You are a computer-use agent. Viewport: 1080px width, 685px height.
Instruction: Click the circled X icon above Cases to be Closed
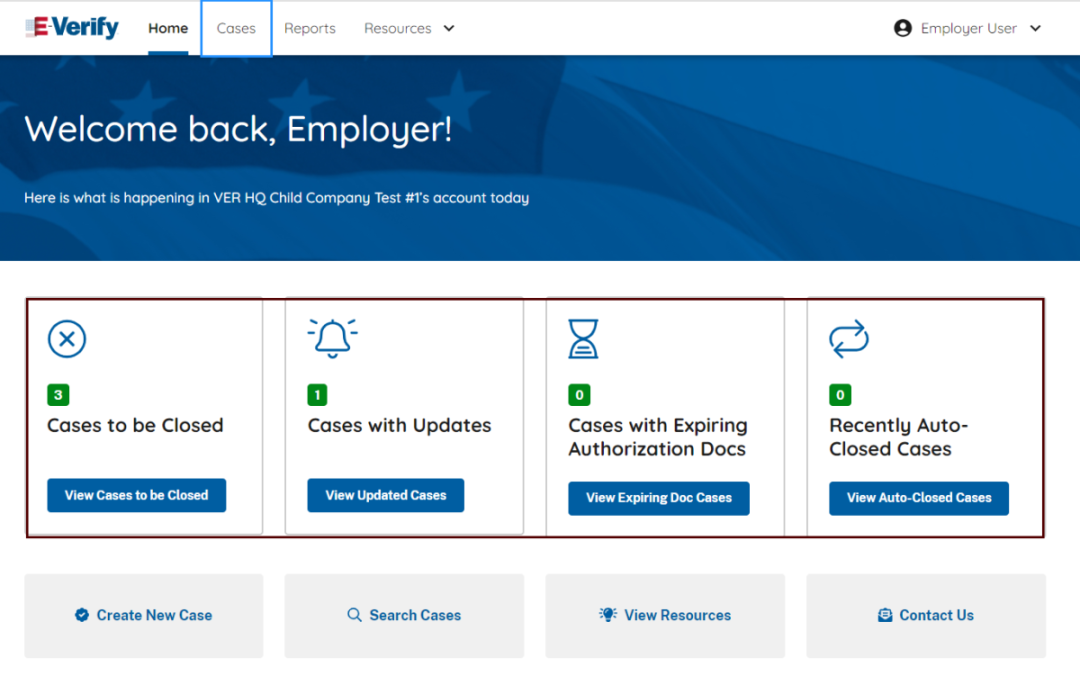[67, 340]
